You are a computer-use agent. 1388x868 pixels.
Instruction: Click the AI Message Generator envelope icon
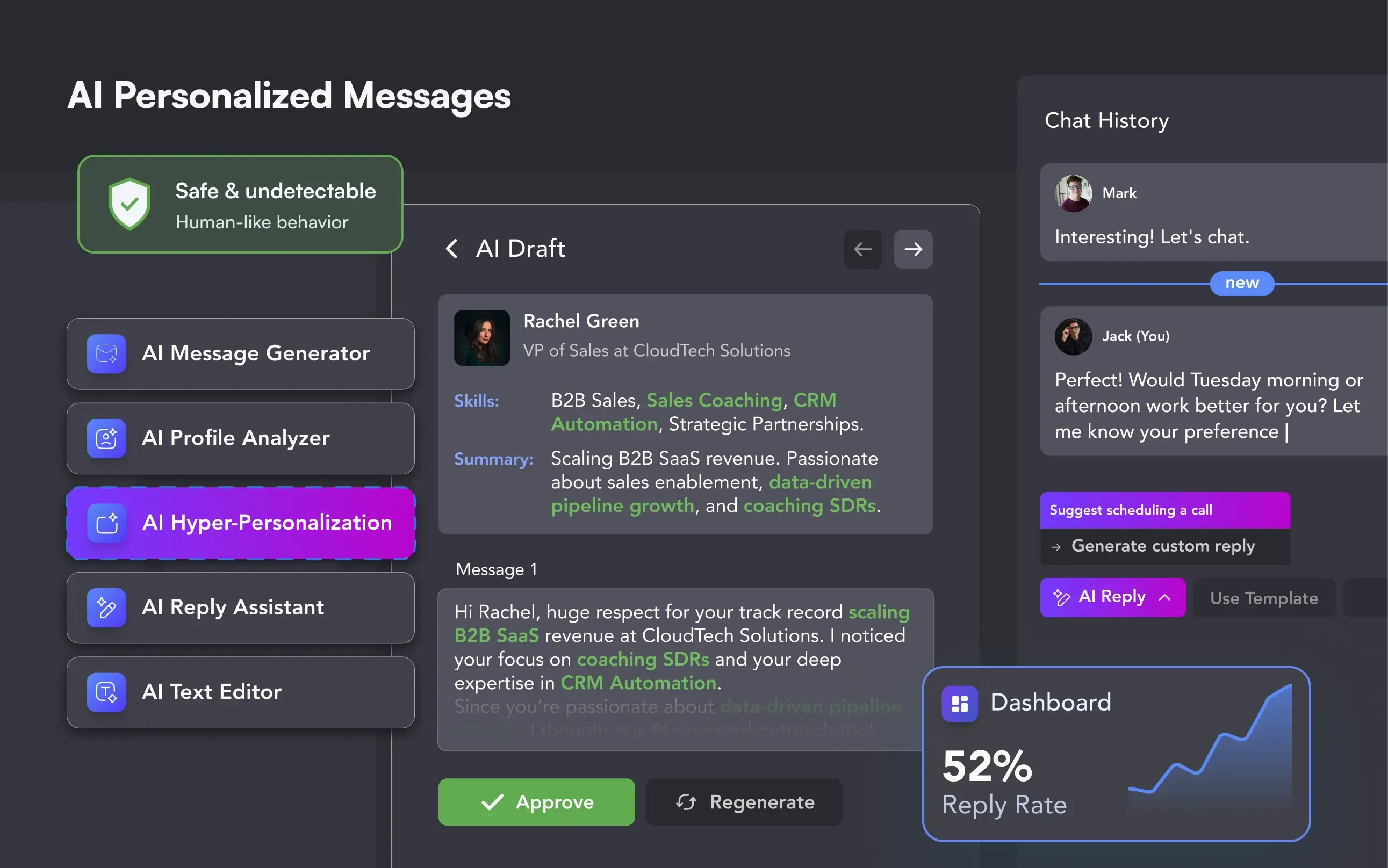(106, 353)
